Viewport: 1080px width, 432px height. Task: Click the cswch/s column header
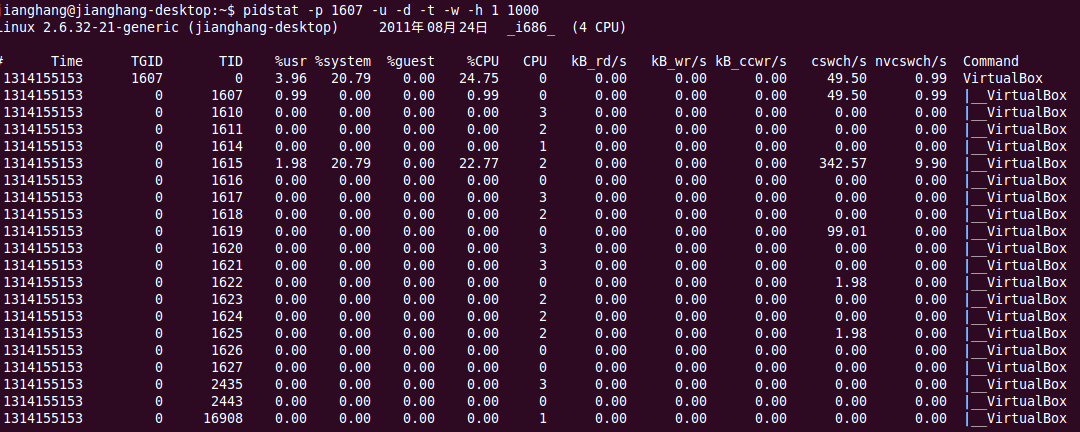[839, 61]
